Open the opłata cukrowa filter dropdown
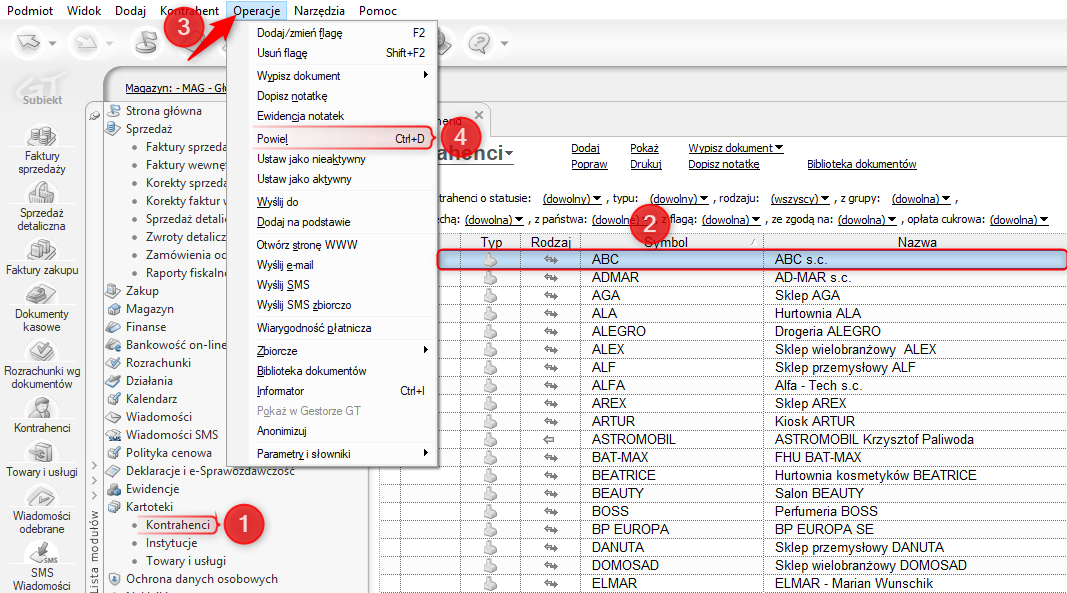Image resolution: width=1067 pixels, height=593 pixels. click(x=1020, y=219)
